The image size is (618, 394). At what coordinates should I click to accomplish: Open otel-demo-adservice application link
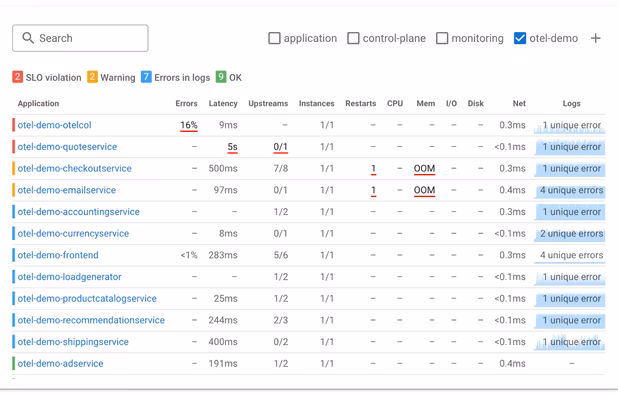60,364
